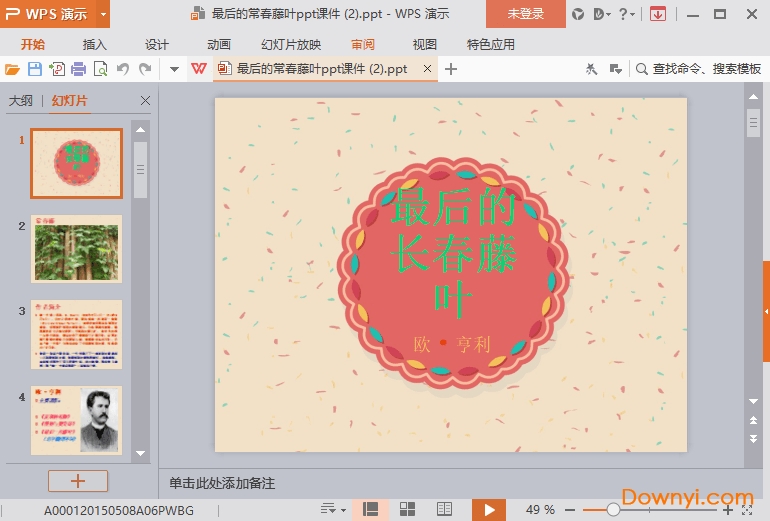Viewport: 770px width, 521px height.
Task: Click the title text 最后的长春藤叶 on the slide
Action: 453,253
